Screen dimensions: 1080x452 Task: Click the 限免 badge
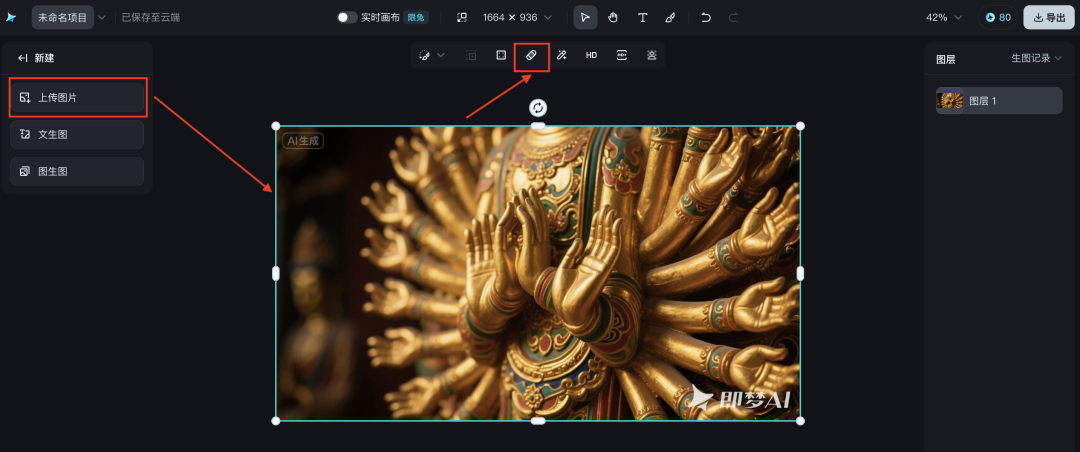tap(416, 17)
